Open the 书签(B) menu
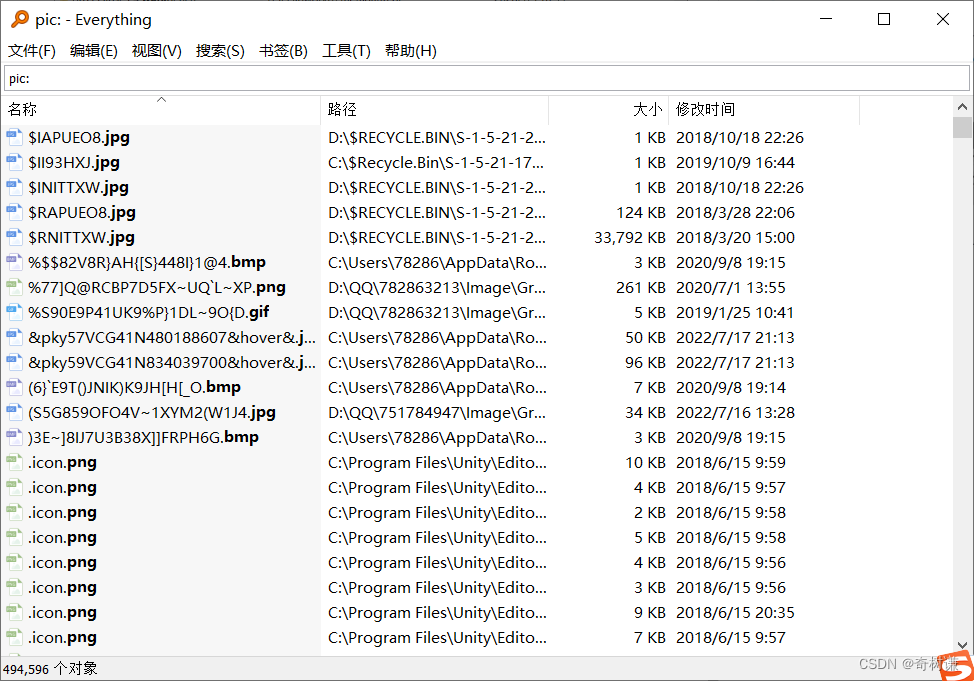This screenshot has height=681, width=974. pyautogui.click(x=283, y=51)
